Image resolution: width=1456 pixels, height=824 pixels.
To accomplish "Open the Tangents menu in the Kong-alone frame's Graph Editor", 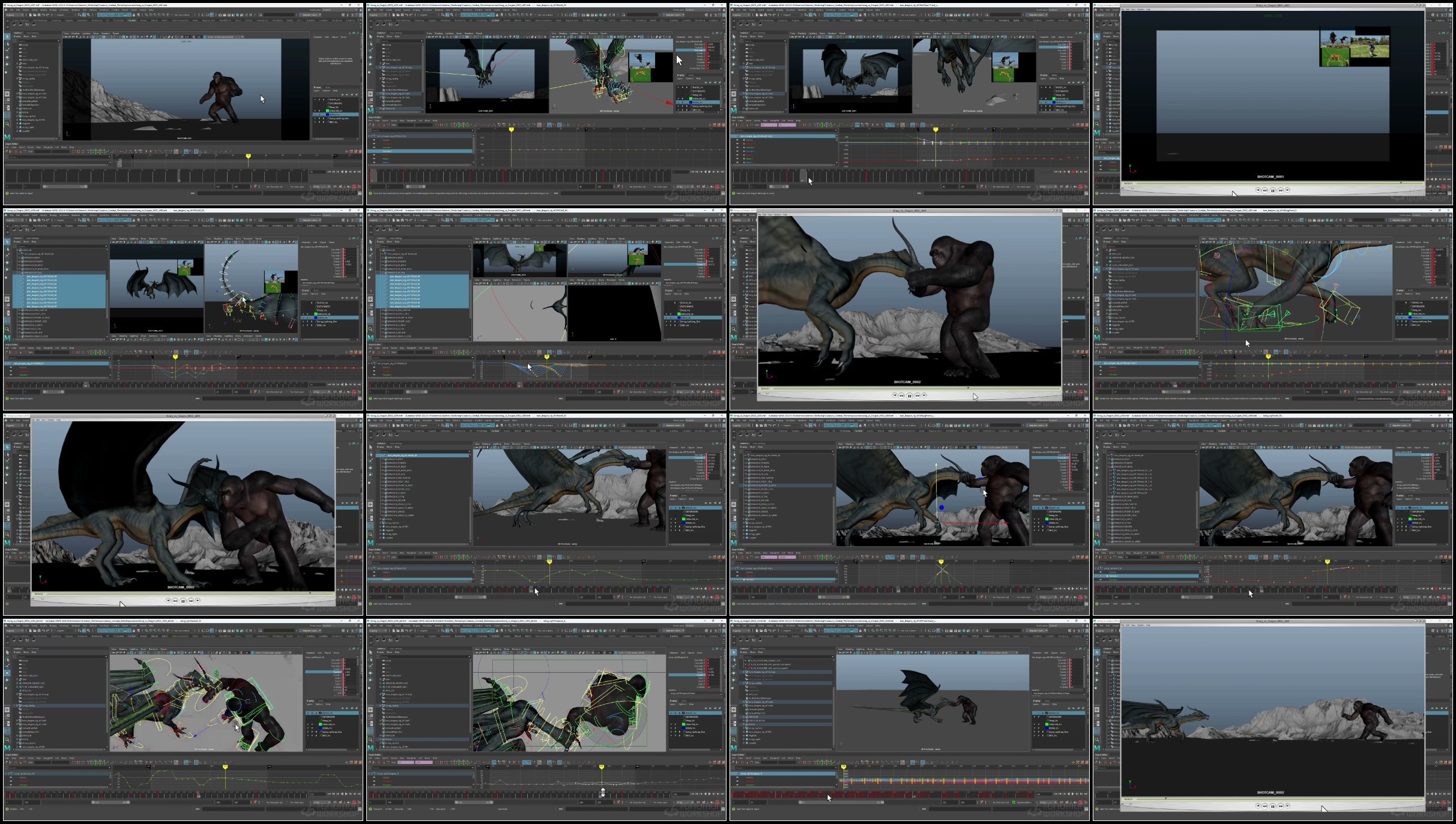I will point(47,147).
